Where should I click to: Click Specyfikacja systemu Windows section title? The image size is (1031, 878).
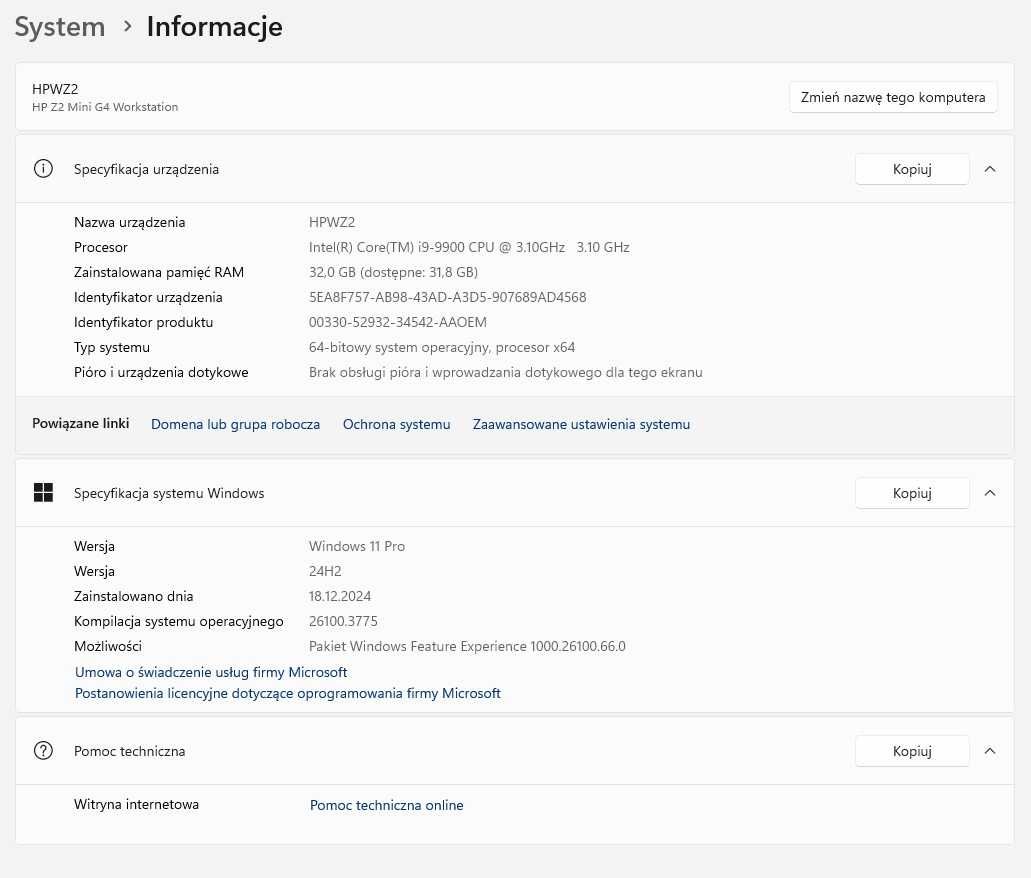click(169, 493)
